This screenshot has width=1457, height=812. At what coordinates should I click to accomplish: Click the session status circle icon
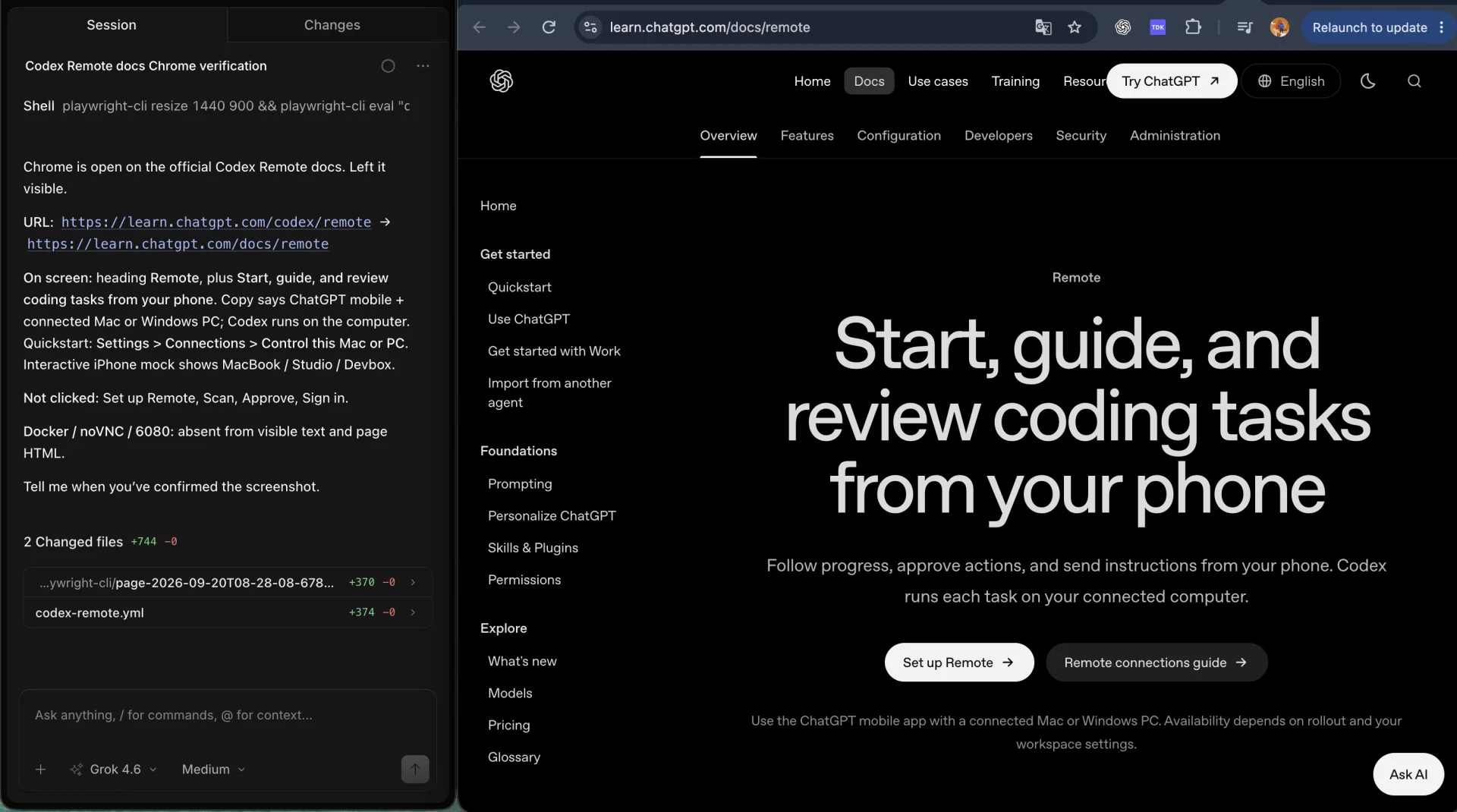pos(388,66)
